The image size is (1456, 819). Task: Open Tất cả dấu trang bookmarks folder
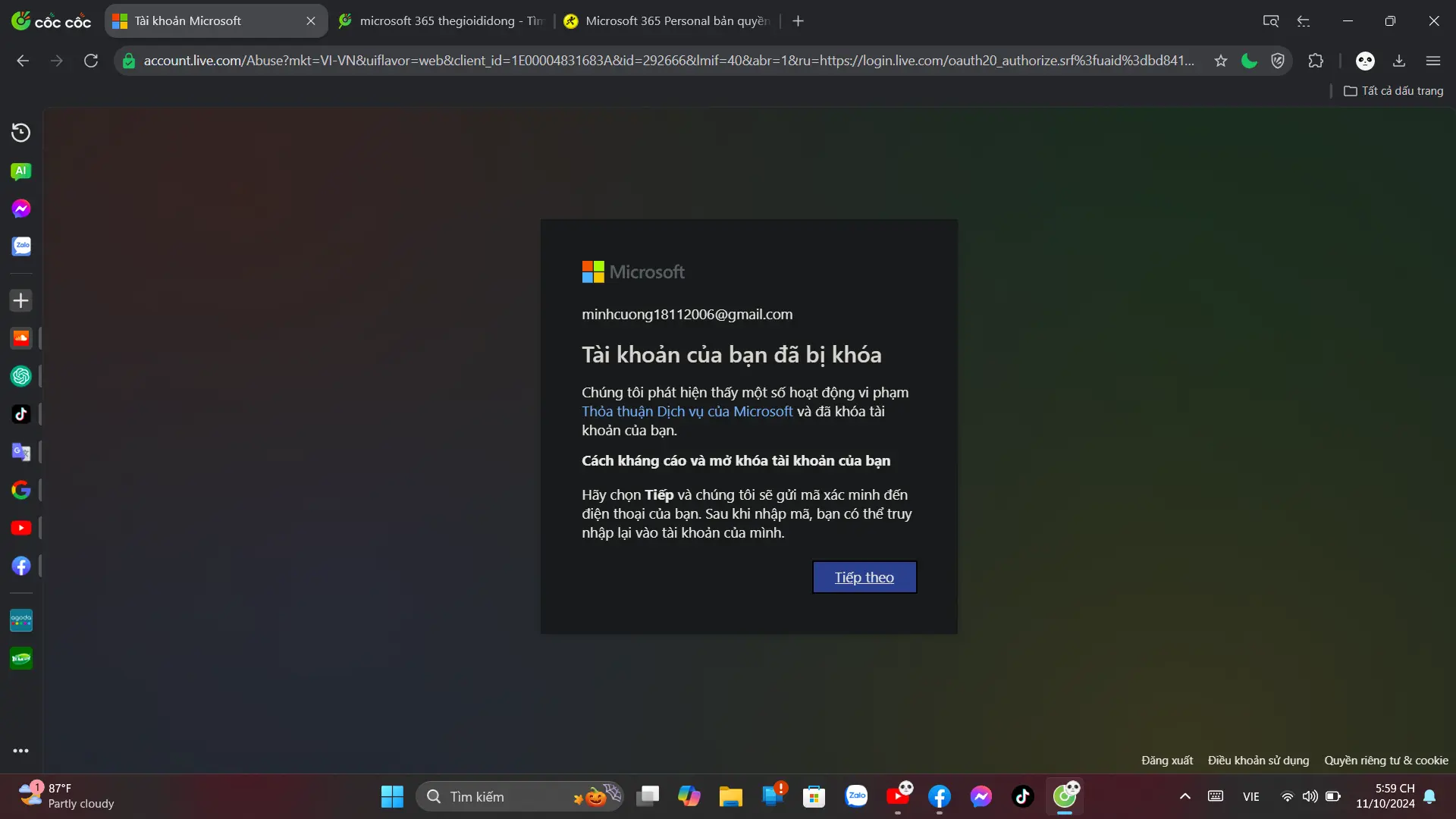point(1394,91)
